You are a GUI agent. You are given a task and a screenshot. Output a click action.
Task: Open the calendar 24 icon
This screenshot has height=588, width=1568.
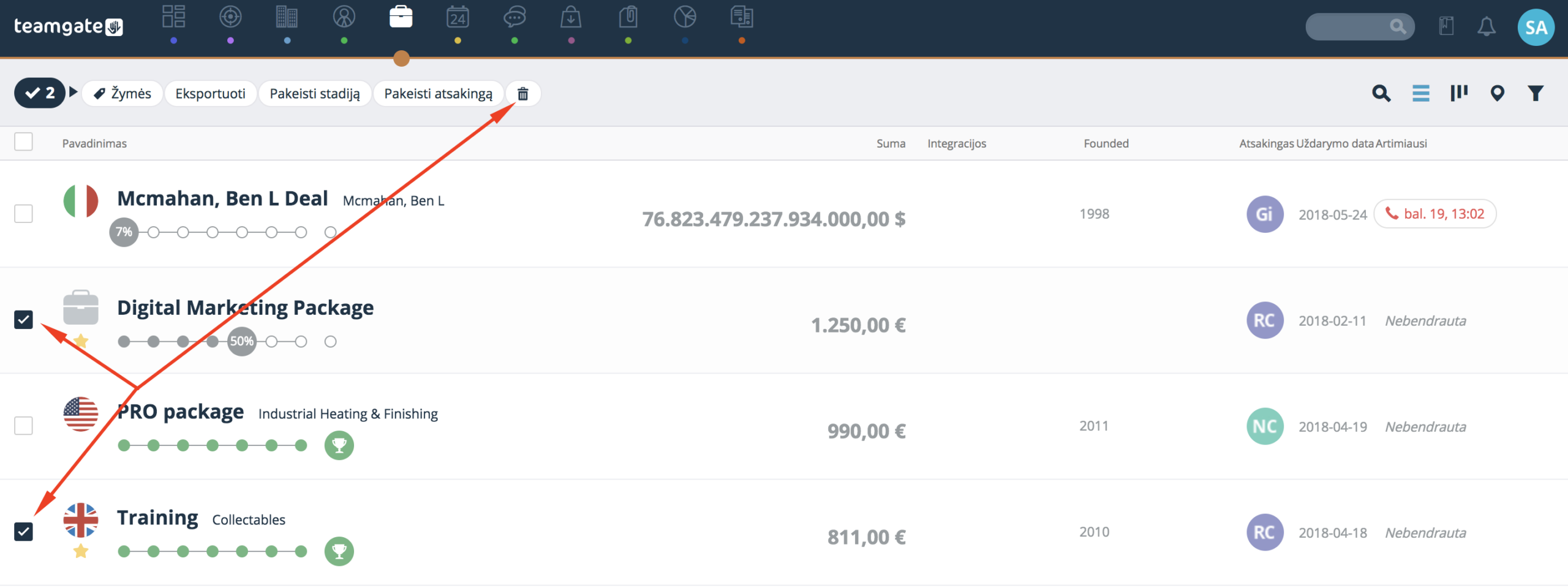click(x=458, y=17)
